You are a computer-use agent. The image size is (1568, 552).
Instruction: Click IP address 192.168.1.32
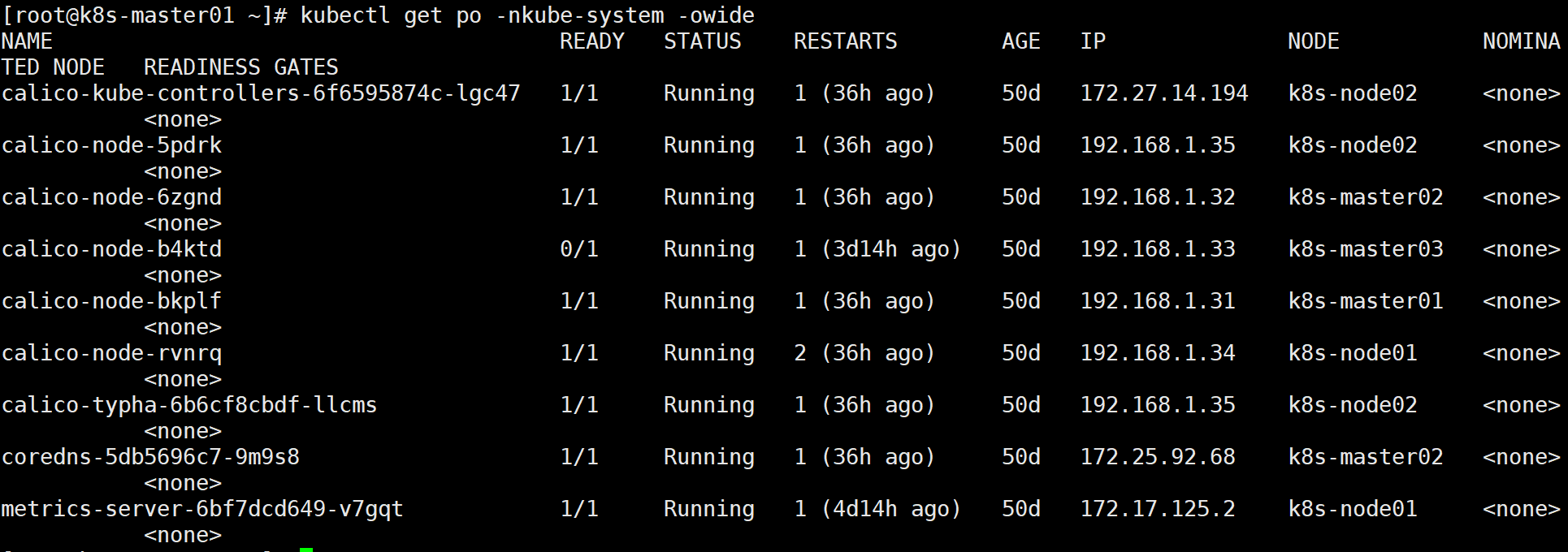coord(1158,197)
